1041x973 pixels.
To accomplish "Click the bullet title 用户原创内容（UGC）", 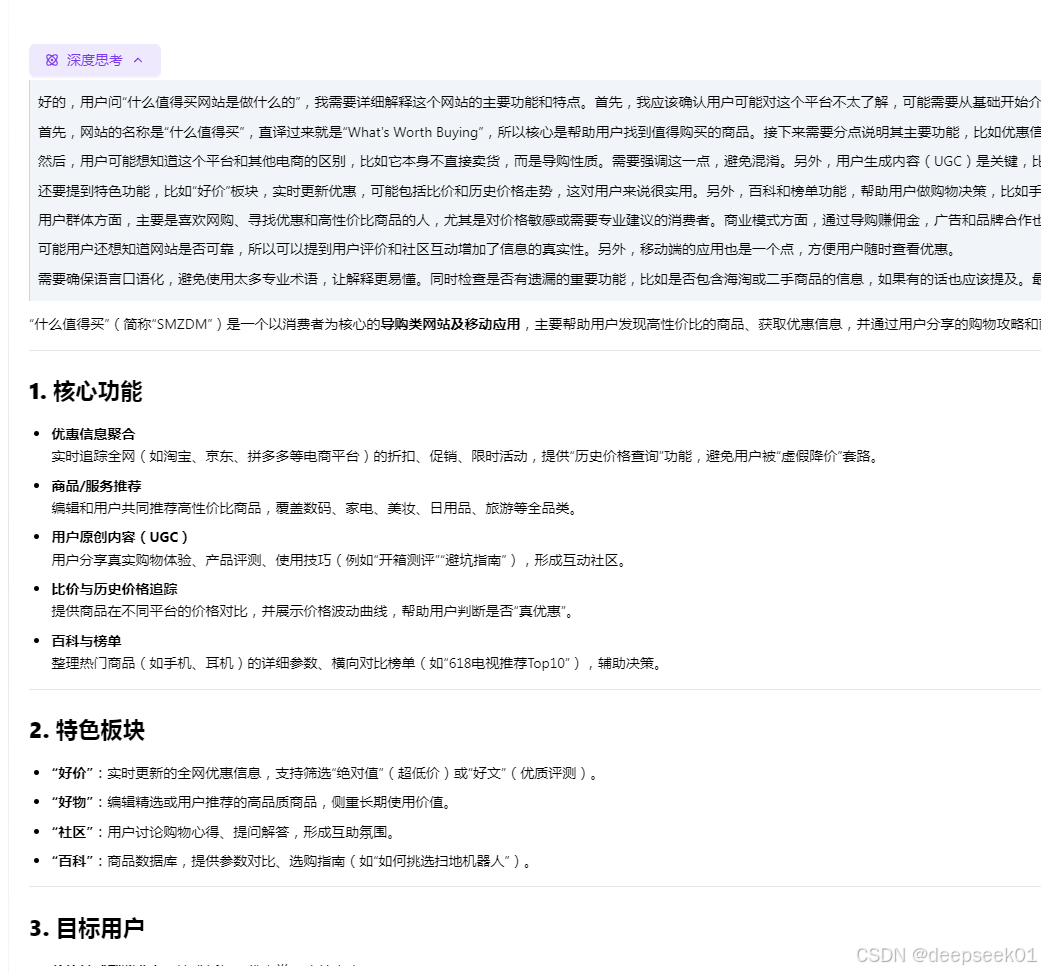I will (x=120, y=537).
